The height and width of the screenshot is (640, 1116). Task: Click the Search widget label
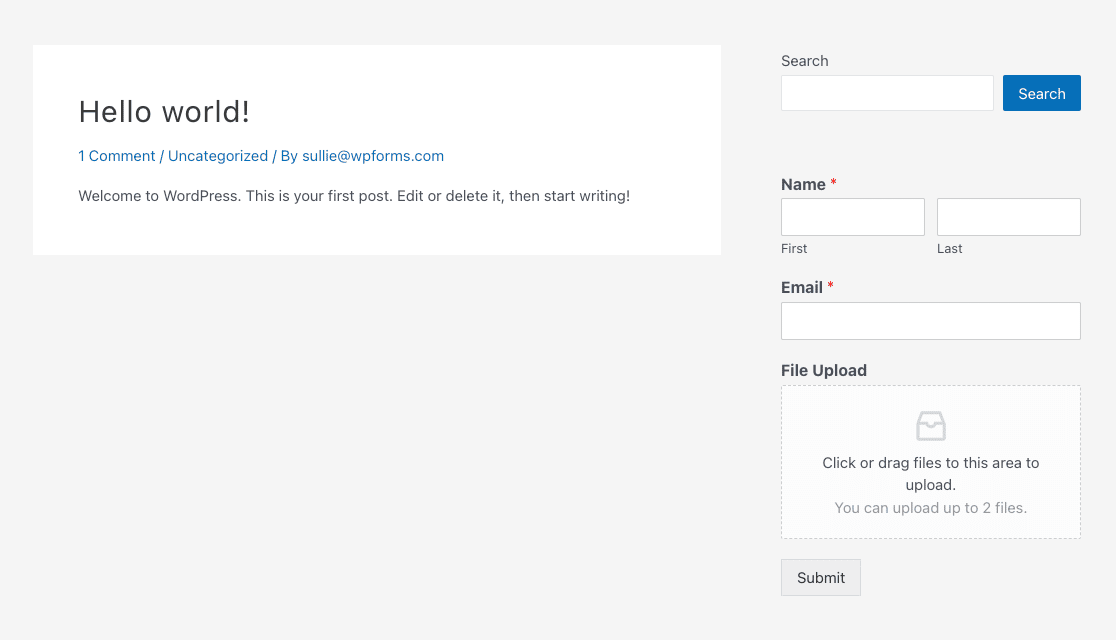click(x=805, y=61)
